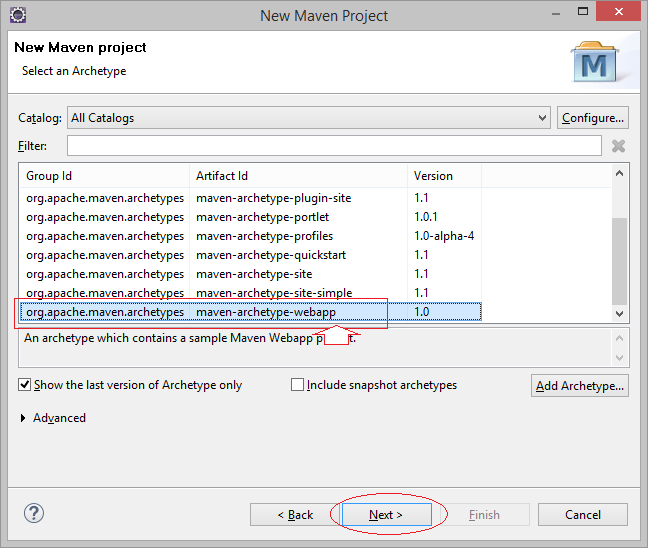The width and height of the screenshot is (648, 548).
Task: Click the archetype list scrollbar thumb
Action: point(619,261)
